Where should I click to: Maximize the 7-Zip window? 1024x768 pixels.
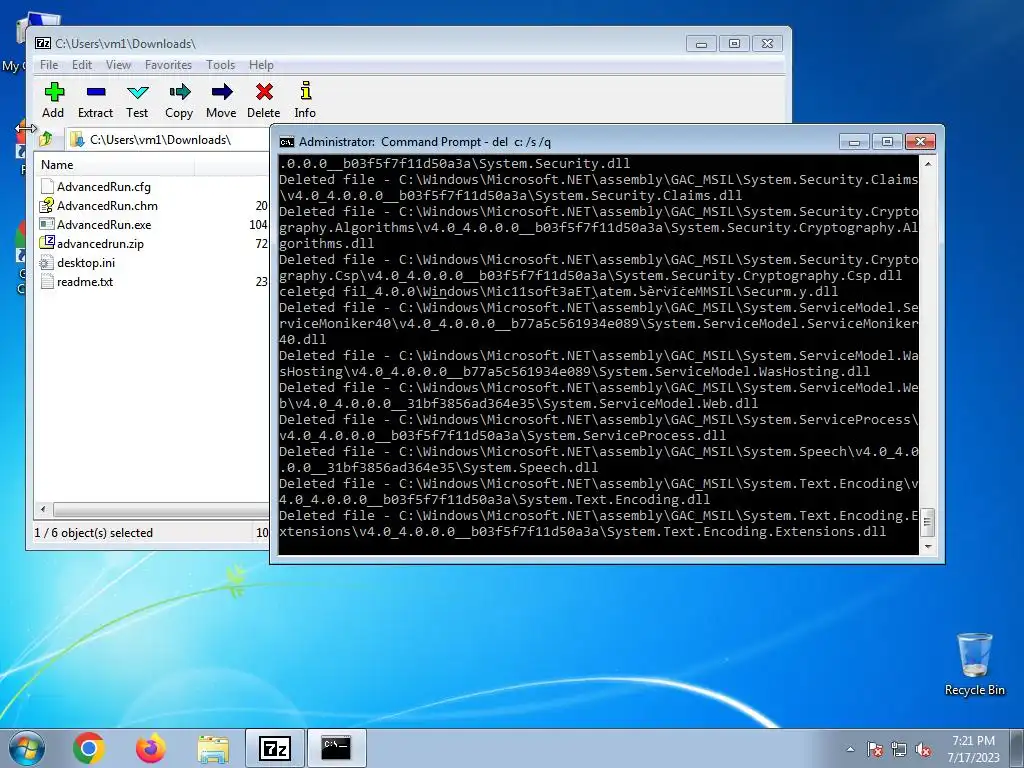(x=734, y=44)
